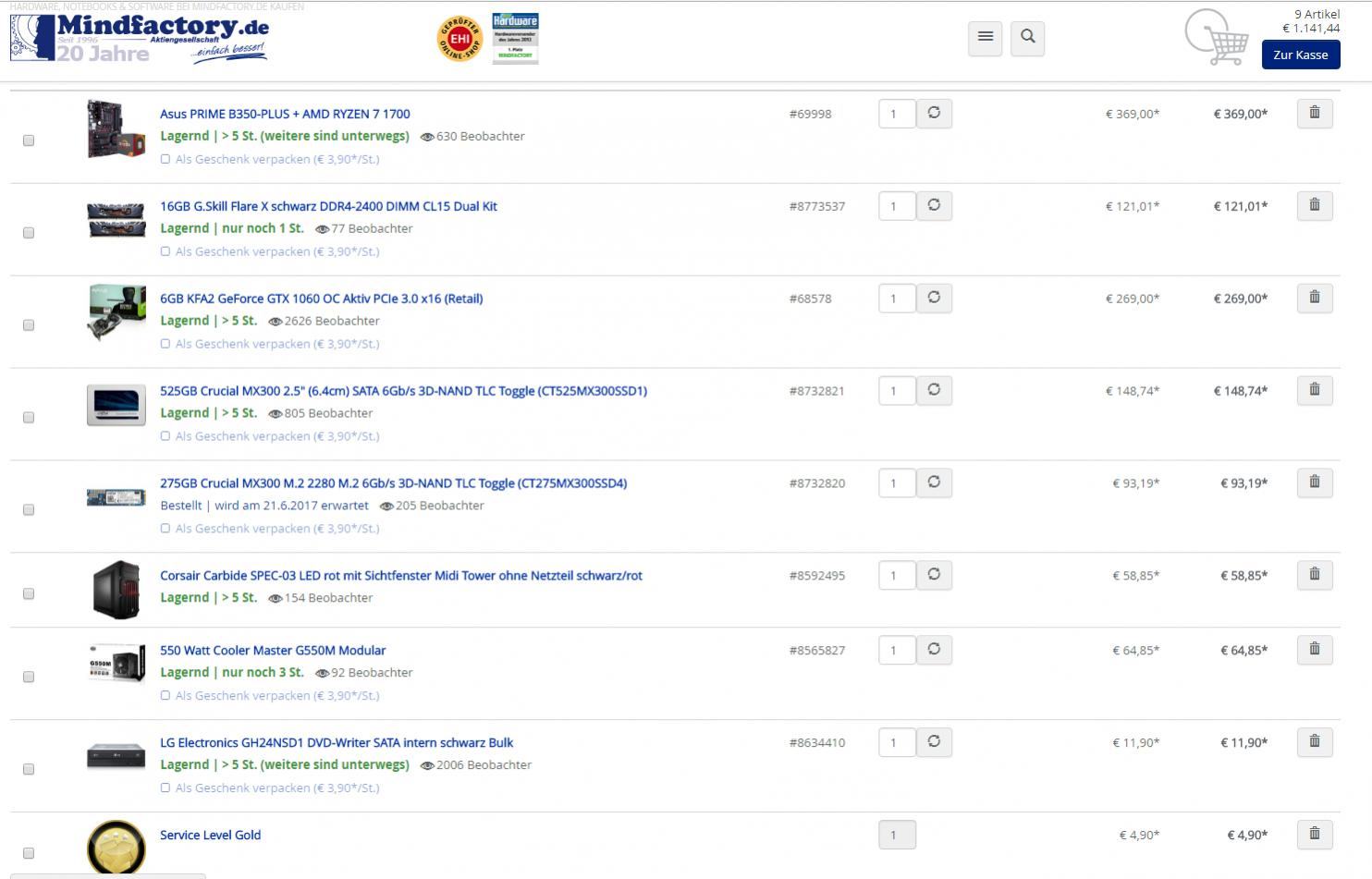Click the EHI Geprüfter Online-Shop badge

click(x=459, y=39)
